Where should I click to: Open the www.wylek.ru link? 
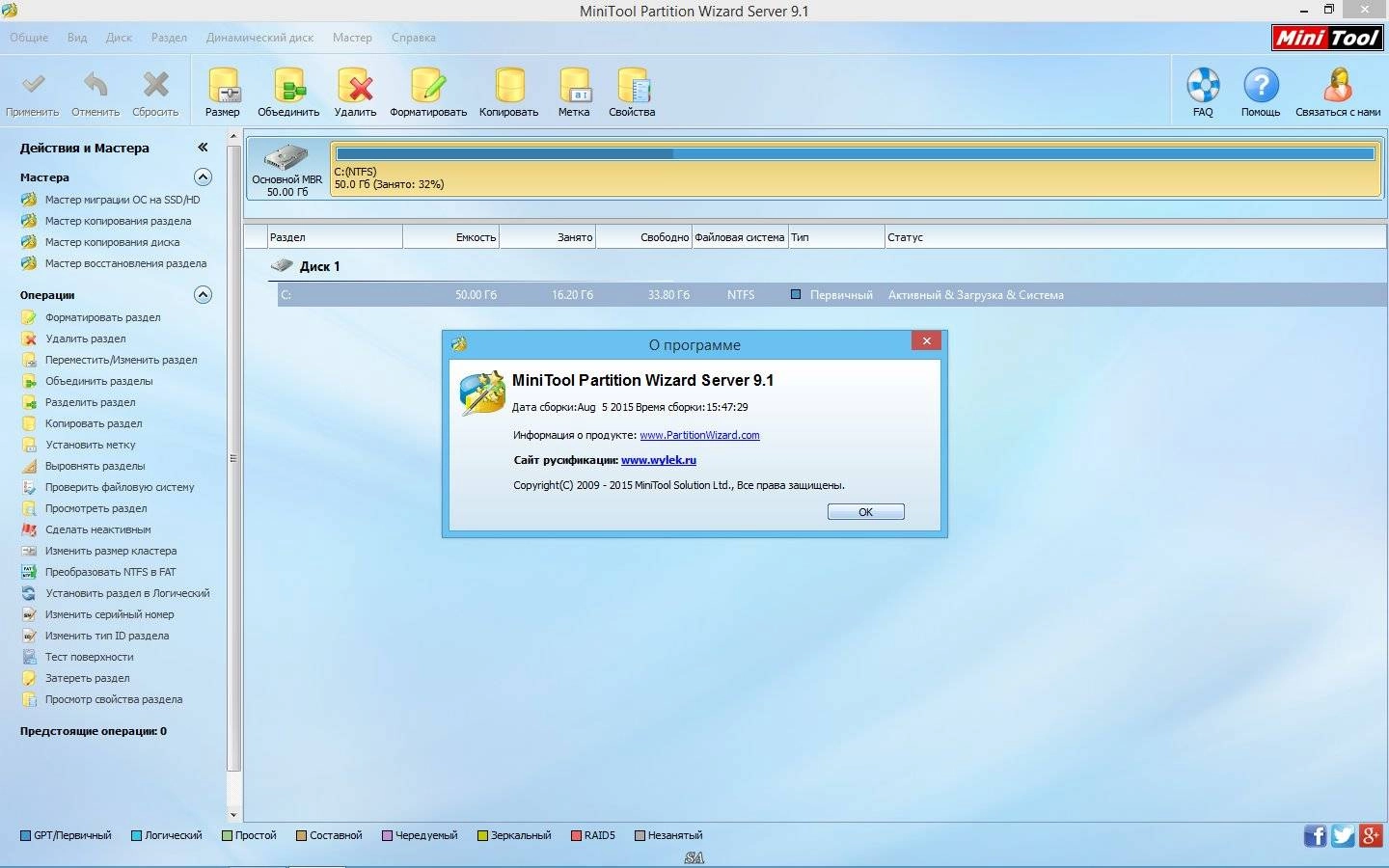tap(659, 460)
